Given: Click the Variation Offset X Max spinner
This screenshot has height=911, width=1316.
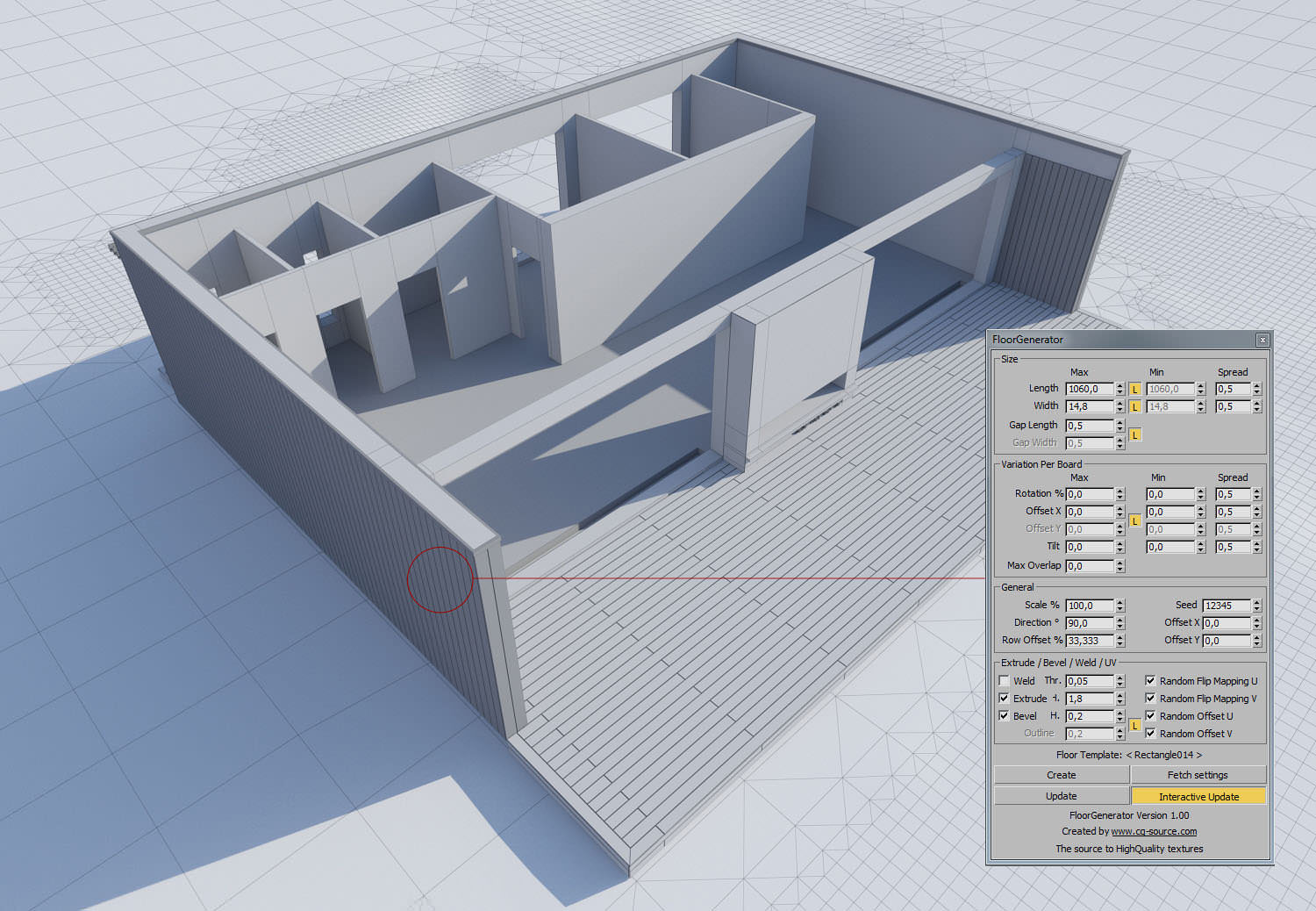Looking at the screenshot, I should pyautogui.click(x=1119, y=512).
